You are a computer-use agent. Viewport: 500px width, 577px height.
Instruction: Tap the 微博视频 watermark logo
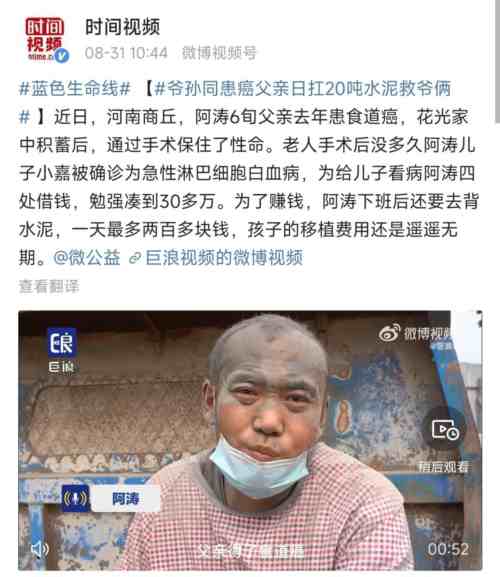pyautogui.click(x=415, y=334)
